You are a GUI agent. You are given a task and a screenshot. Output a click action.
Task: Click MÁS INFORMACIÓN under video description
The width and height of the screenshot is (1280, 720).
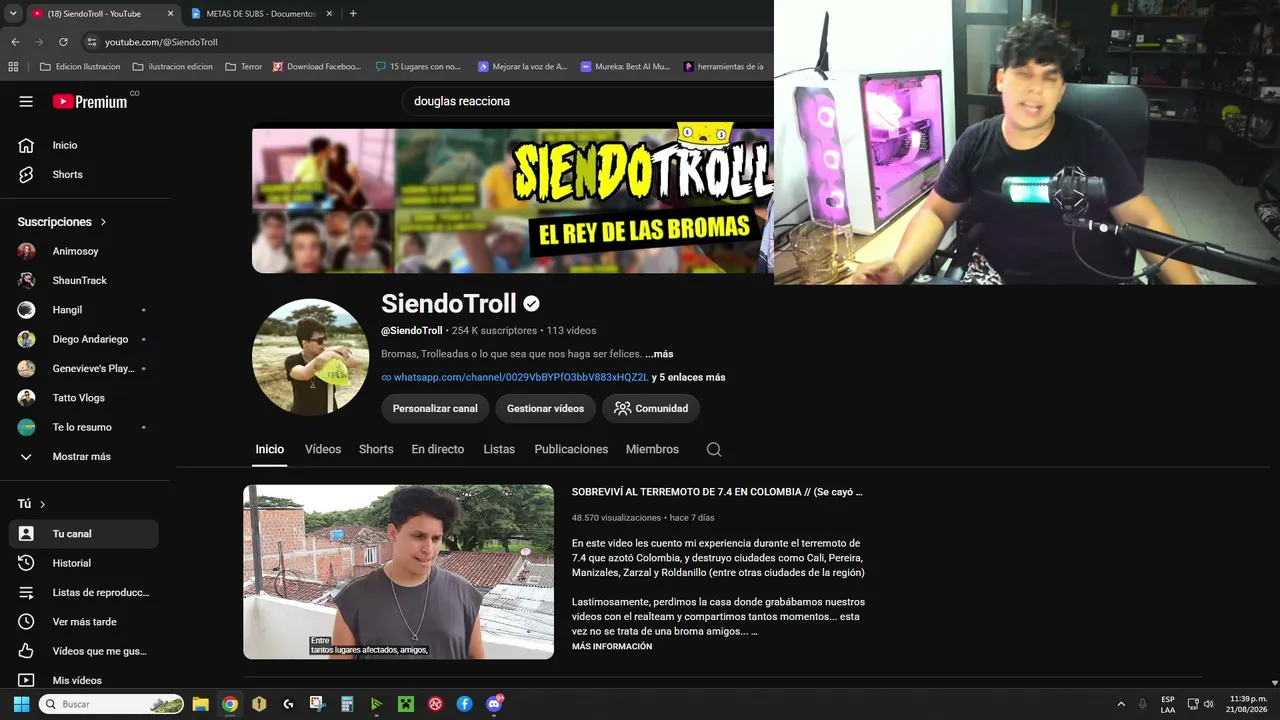pos(612,646)
